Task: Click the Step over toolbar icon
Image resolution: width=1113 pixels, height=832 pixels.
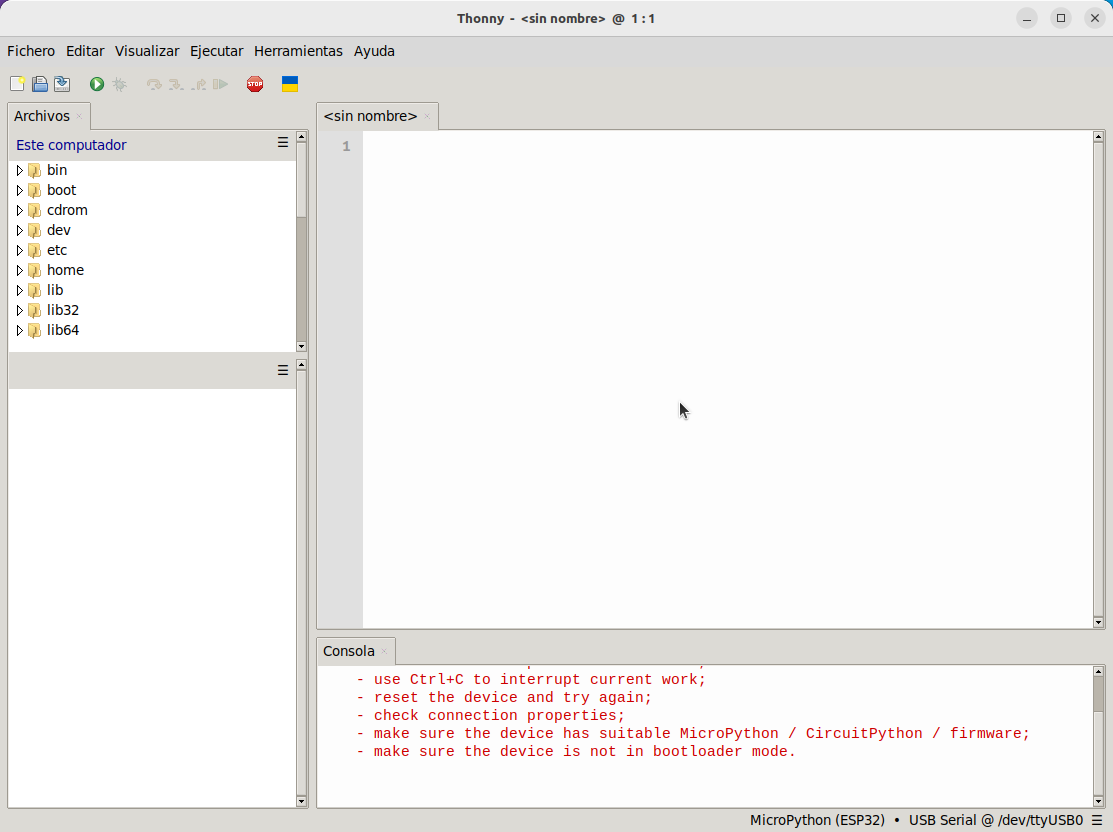Action: pos(153,84)
